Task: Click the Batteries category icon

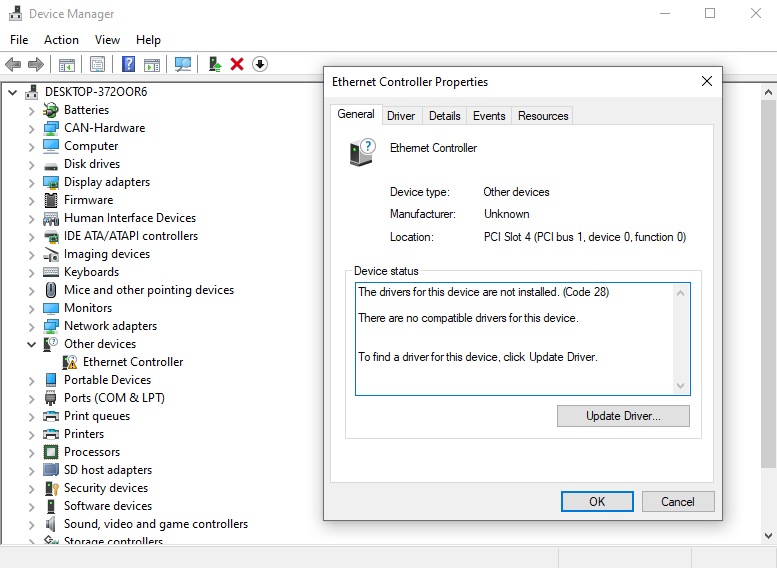Action: coord(51,110)
